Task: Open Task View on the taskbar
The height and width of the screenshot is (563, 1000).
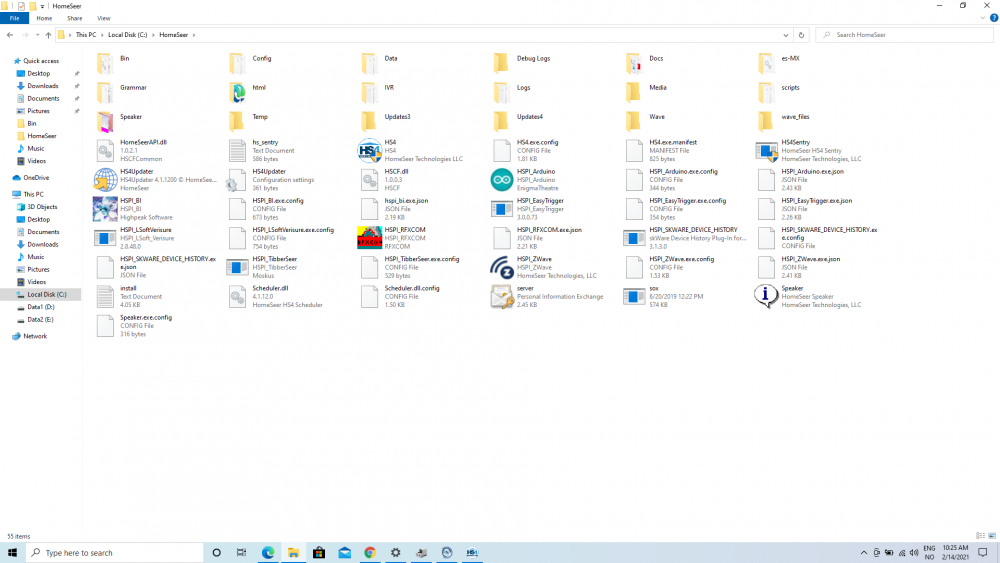Action: click(241, 553)
